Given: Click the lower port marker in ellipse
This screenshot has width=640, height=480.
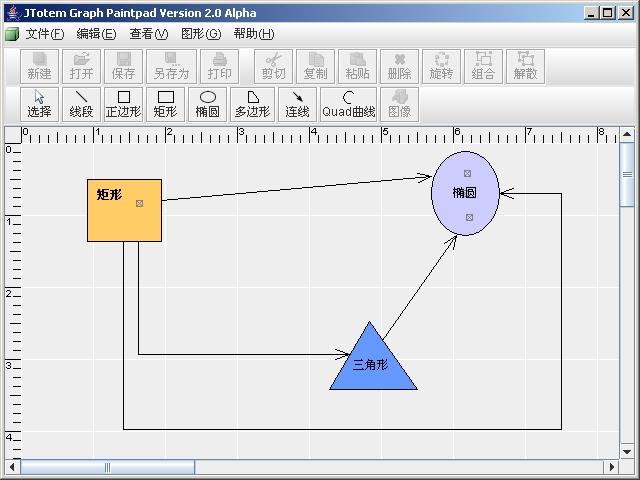Looking at the screenshot, I should 469,218.
